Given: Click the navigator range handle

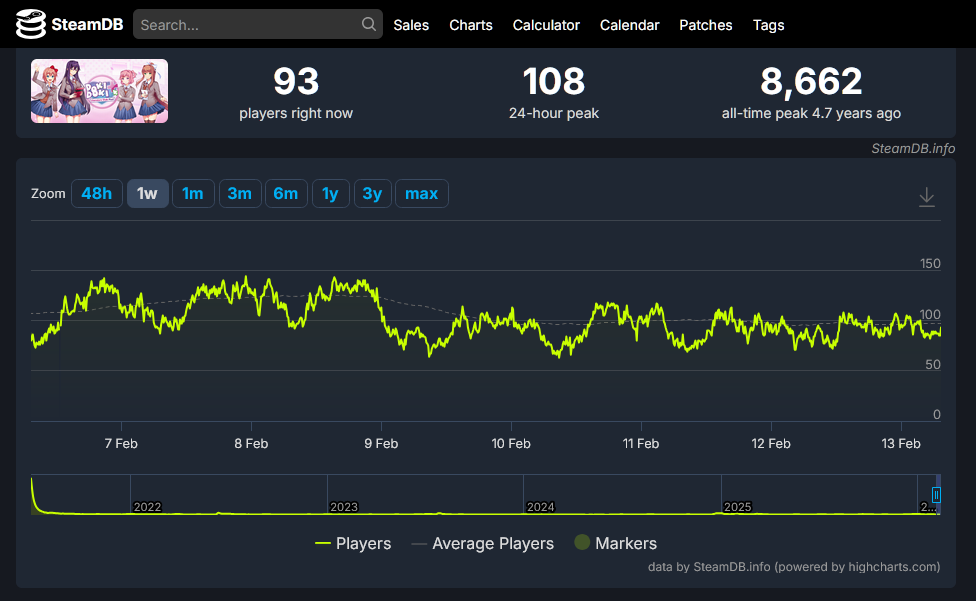Looking at the screenshot, I should (x=936, y=495).
